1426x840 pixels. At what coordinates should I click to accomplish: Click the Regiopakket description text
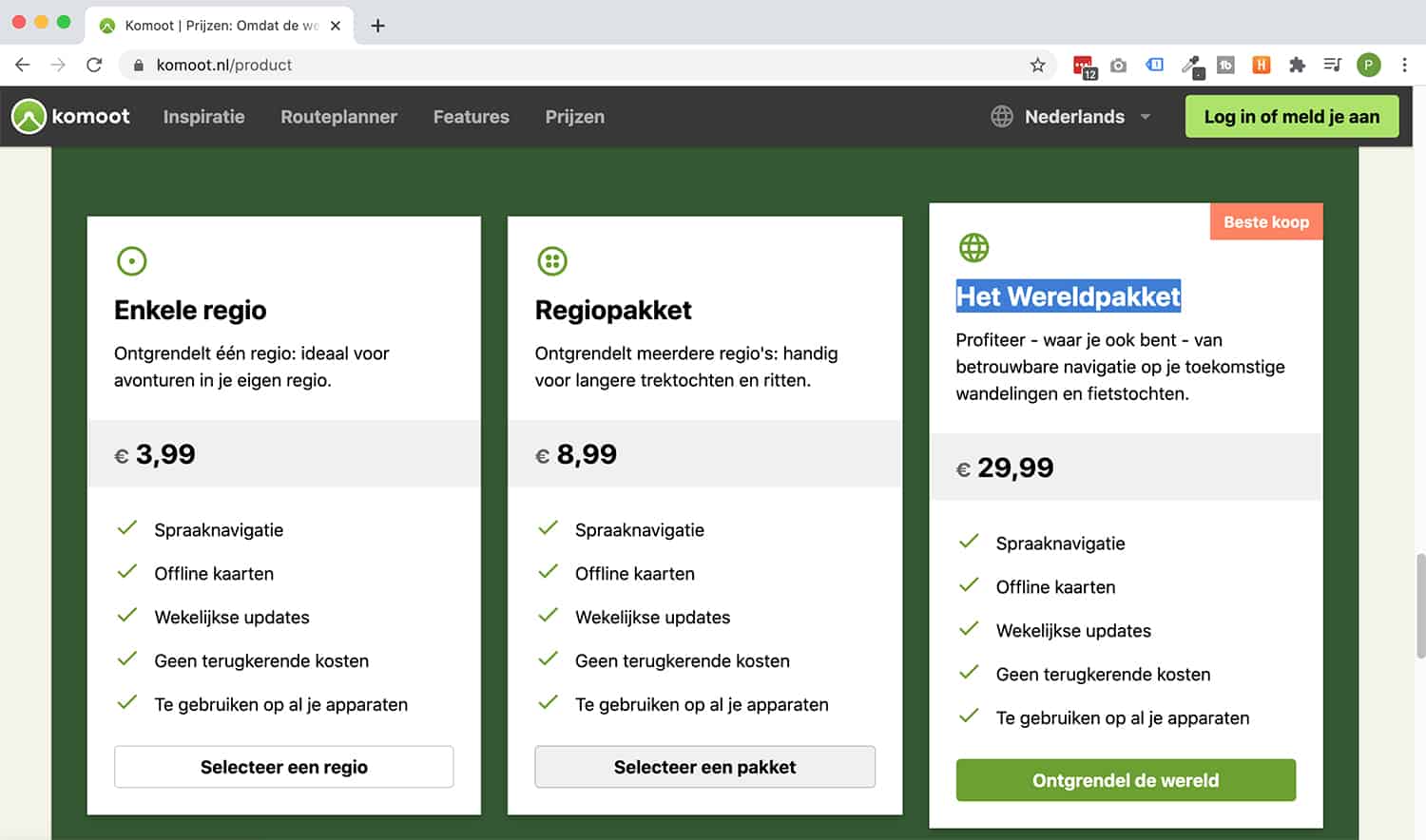(686, 367)
